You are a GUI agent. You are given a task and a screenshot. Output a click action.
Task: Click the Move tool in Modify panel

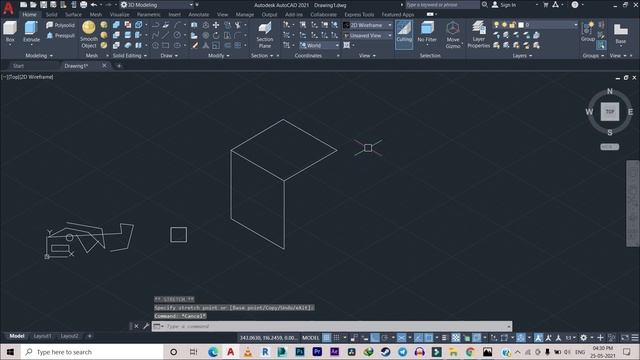pos(216,25)
